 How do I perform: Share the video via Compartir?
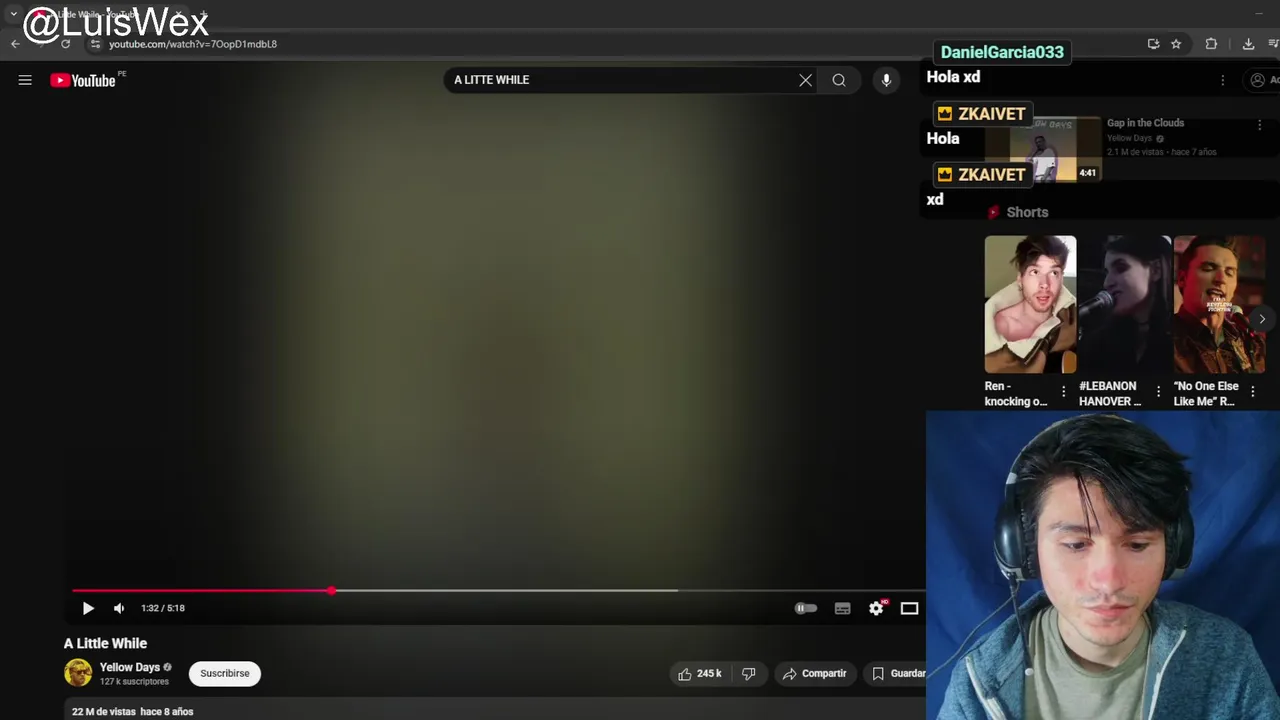tap(814, 674)
